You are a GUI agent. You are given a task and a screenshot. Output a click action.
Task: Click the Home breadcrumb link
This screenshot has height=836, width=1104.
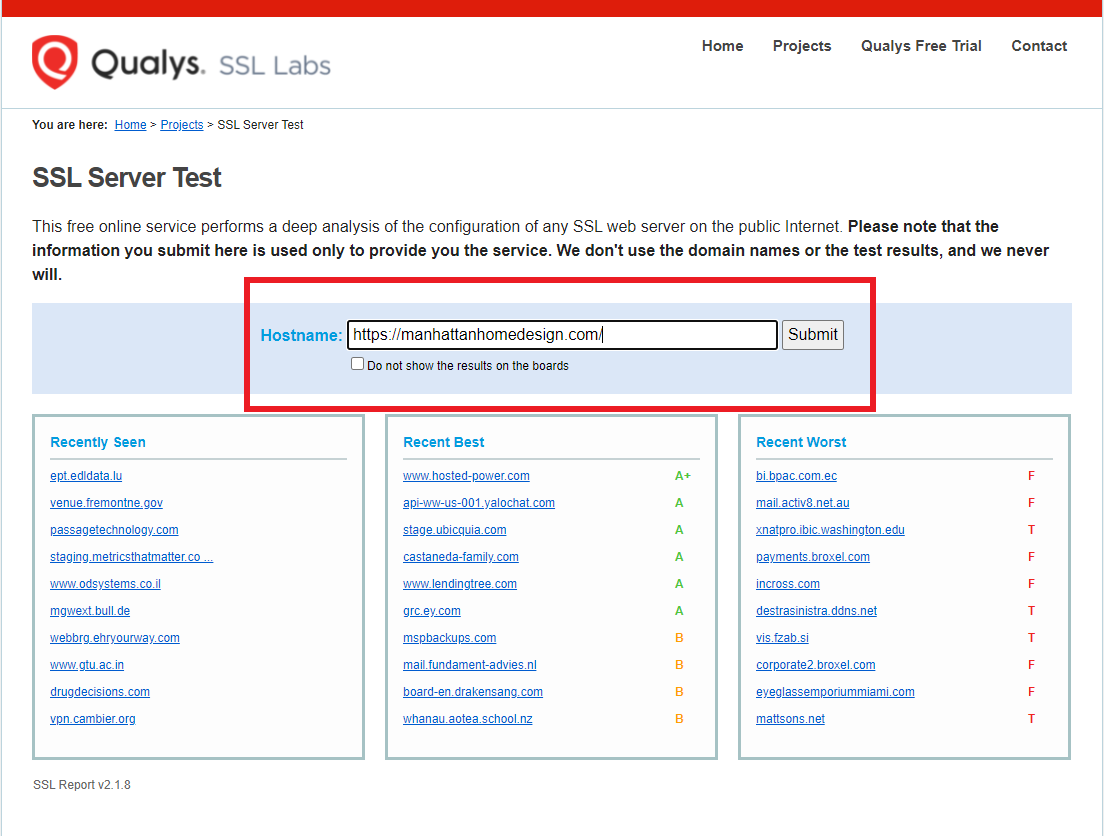click(130, 125)
